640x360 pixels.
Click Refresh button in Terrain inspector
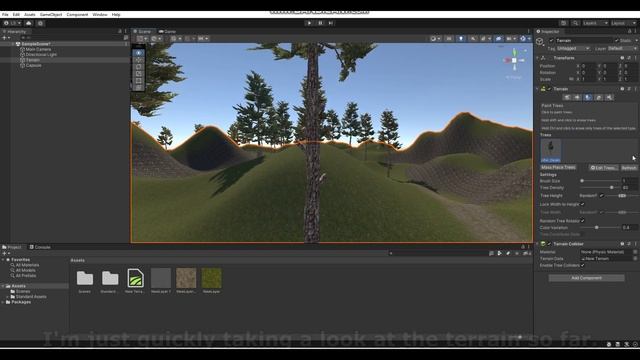[x=629, y=168]
